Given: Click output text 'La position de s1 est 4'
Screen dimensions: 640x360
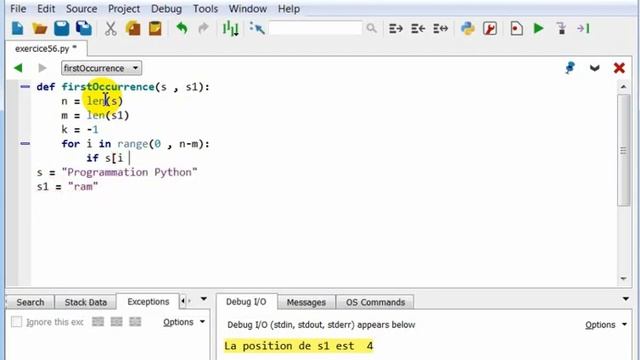Looking at the screenshot, I should tap(298, 346).
